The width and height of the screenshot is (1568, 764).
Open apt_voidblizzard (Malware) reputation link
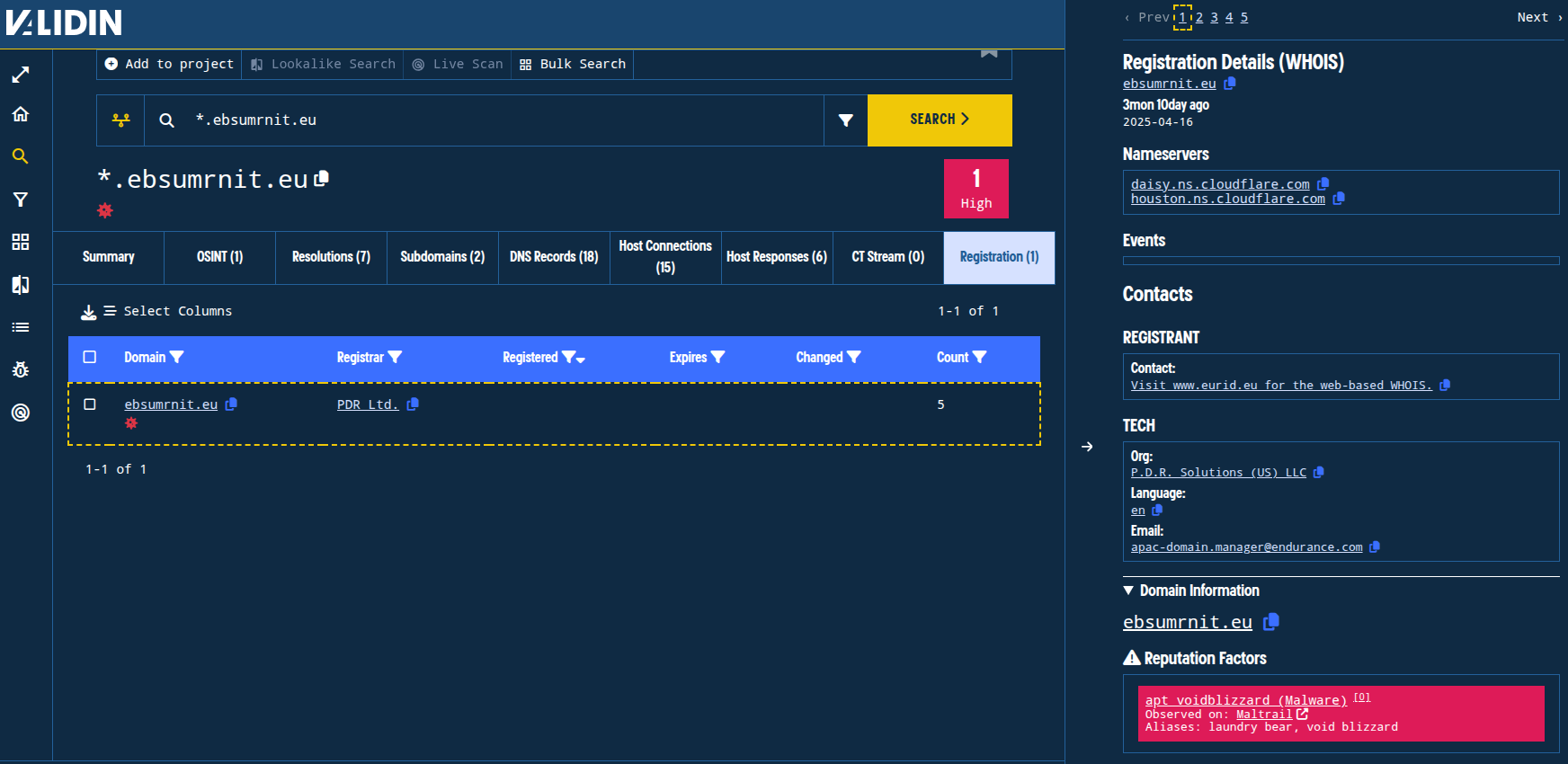1246,700
